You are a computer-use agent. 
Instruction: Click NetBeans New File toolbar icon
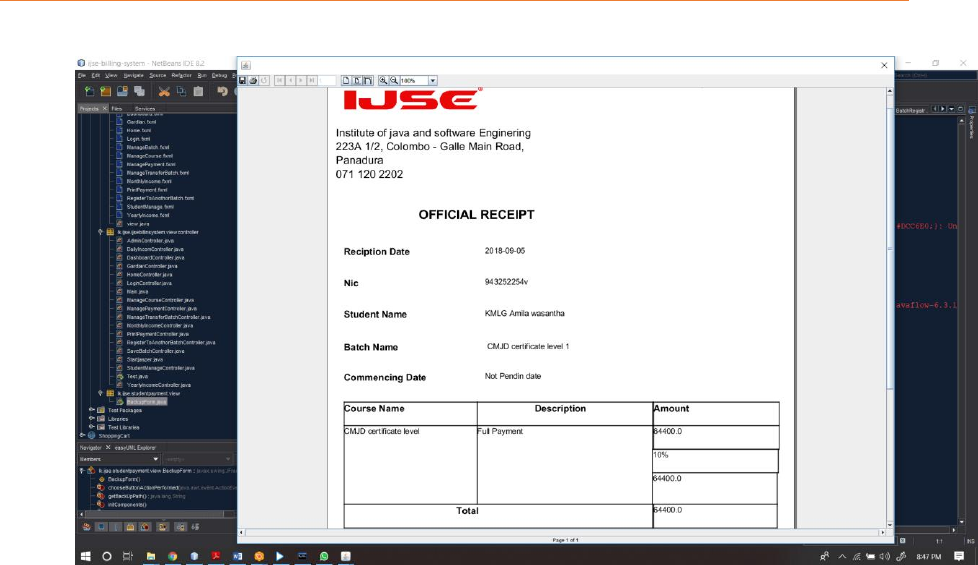pos(89,92)
